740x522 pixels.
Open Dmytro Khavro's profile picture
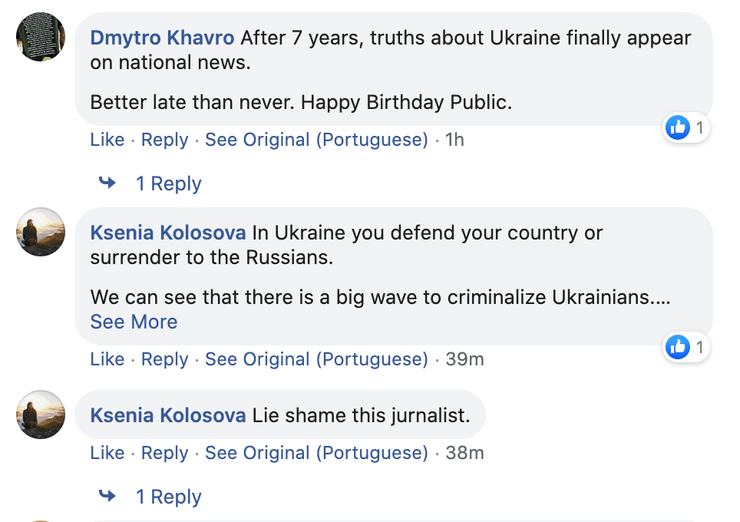pos(41,38)
